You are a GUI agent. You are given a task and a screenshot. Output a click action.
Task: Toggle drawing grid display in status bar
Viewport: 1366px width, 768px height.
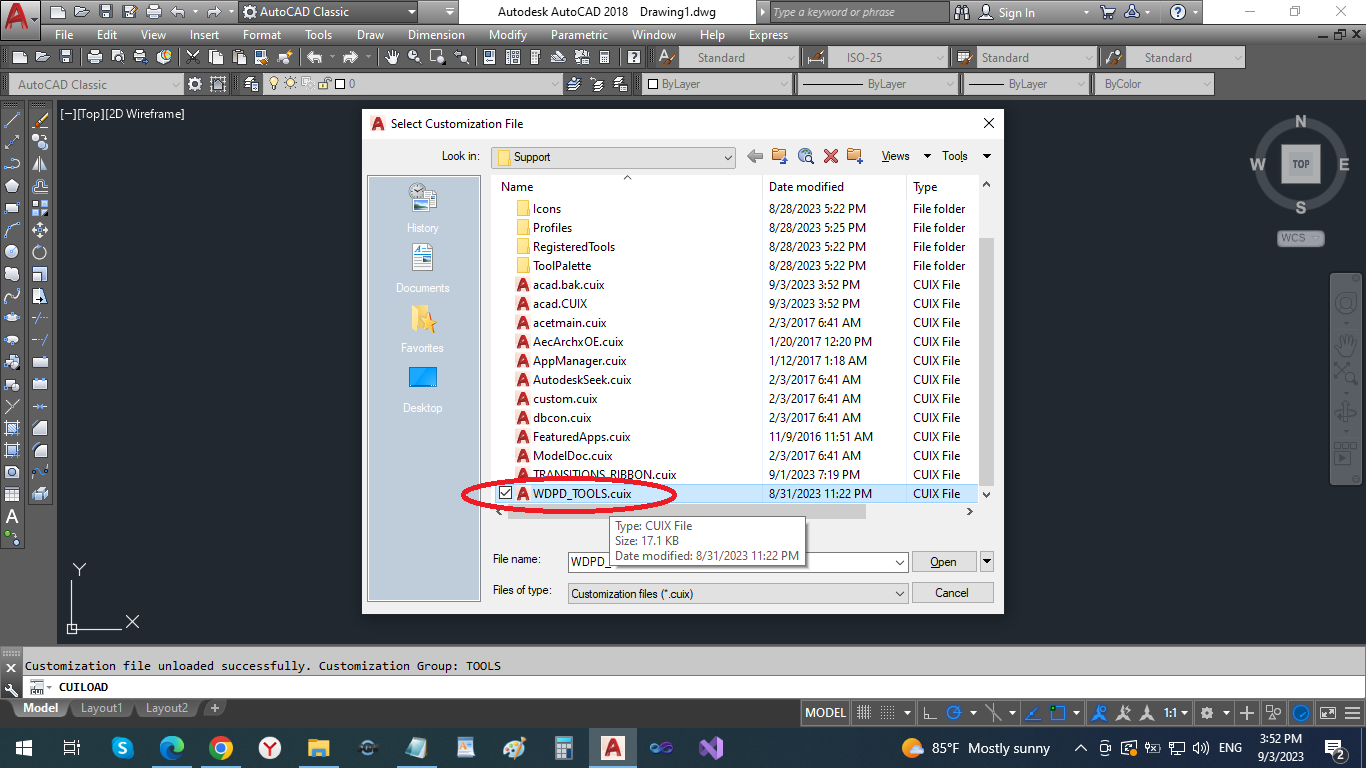tap(864, 713)
